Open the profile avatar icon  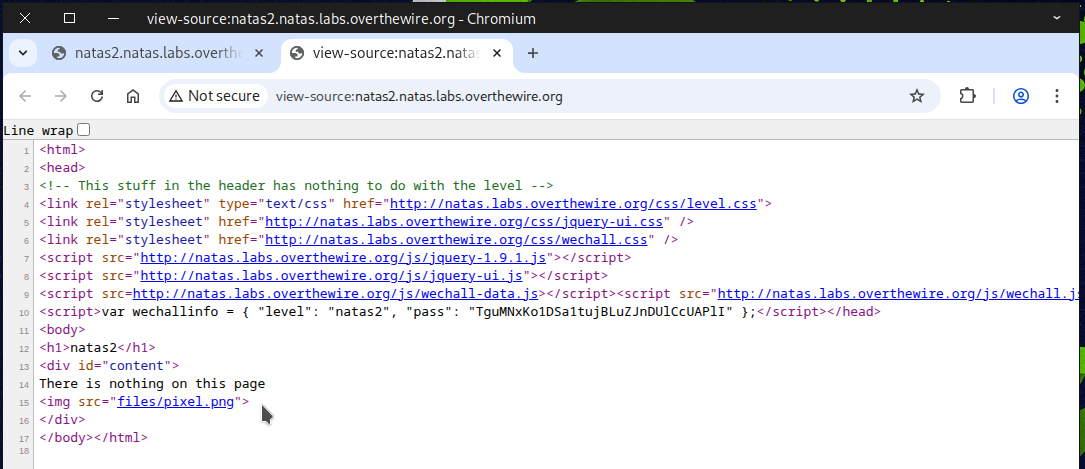point(1021,96)
